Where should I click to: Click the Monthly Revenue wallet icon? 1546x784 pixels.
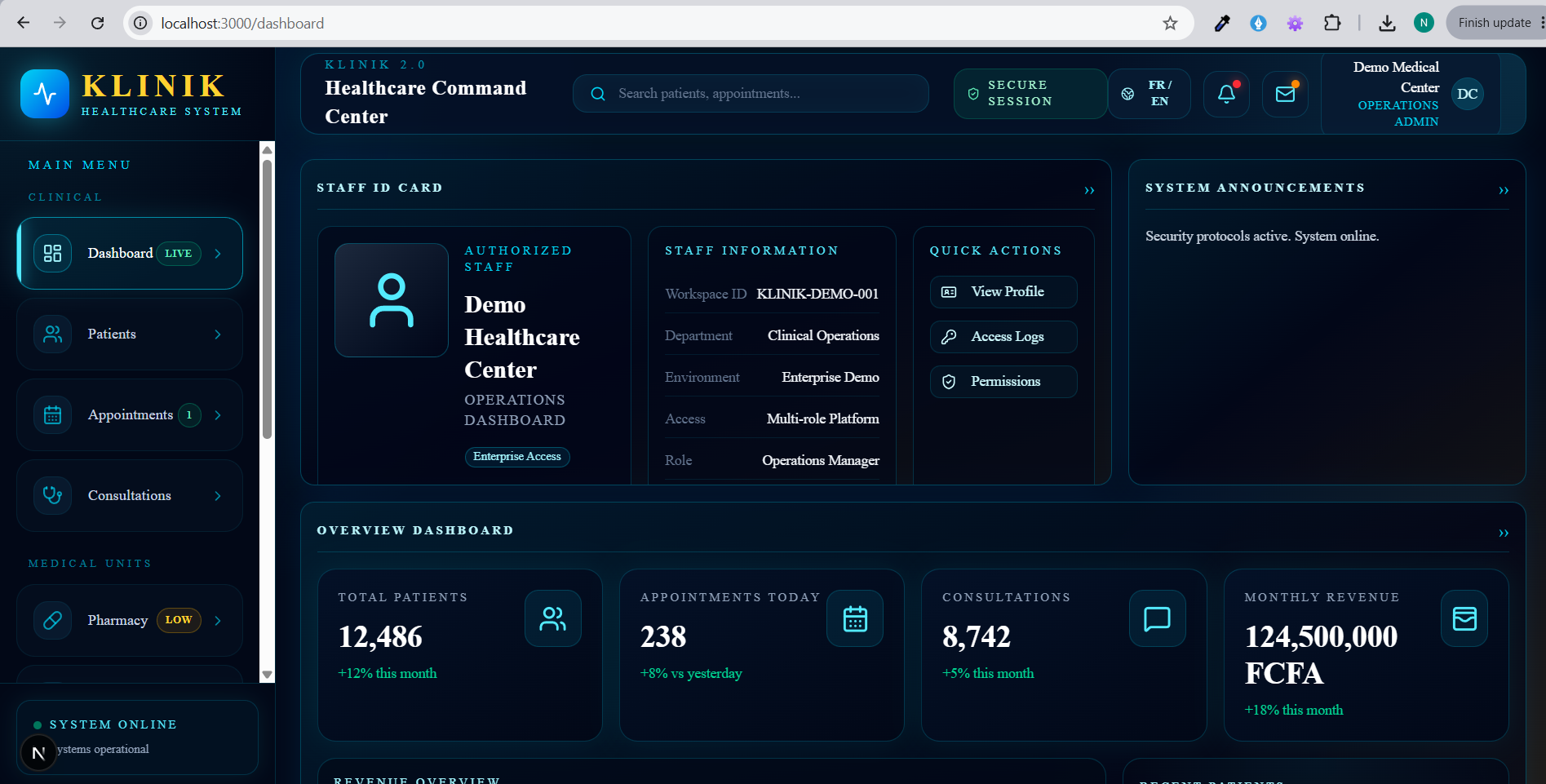pyautogui.click(x=1464, y=618)
